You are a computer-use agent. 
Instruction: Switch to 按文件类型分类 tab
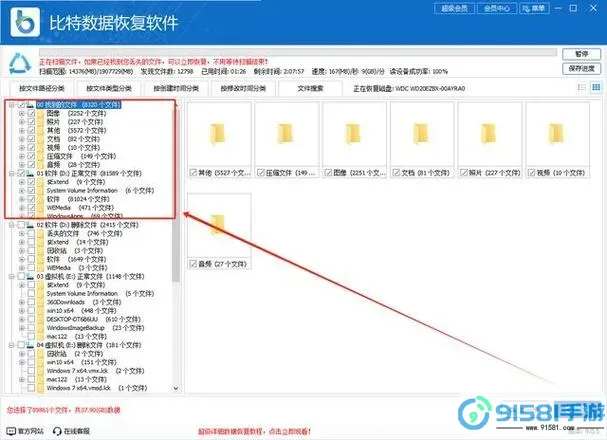109,89
